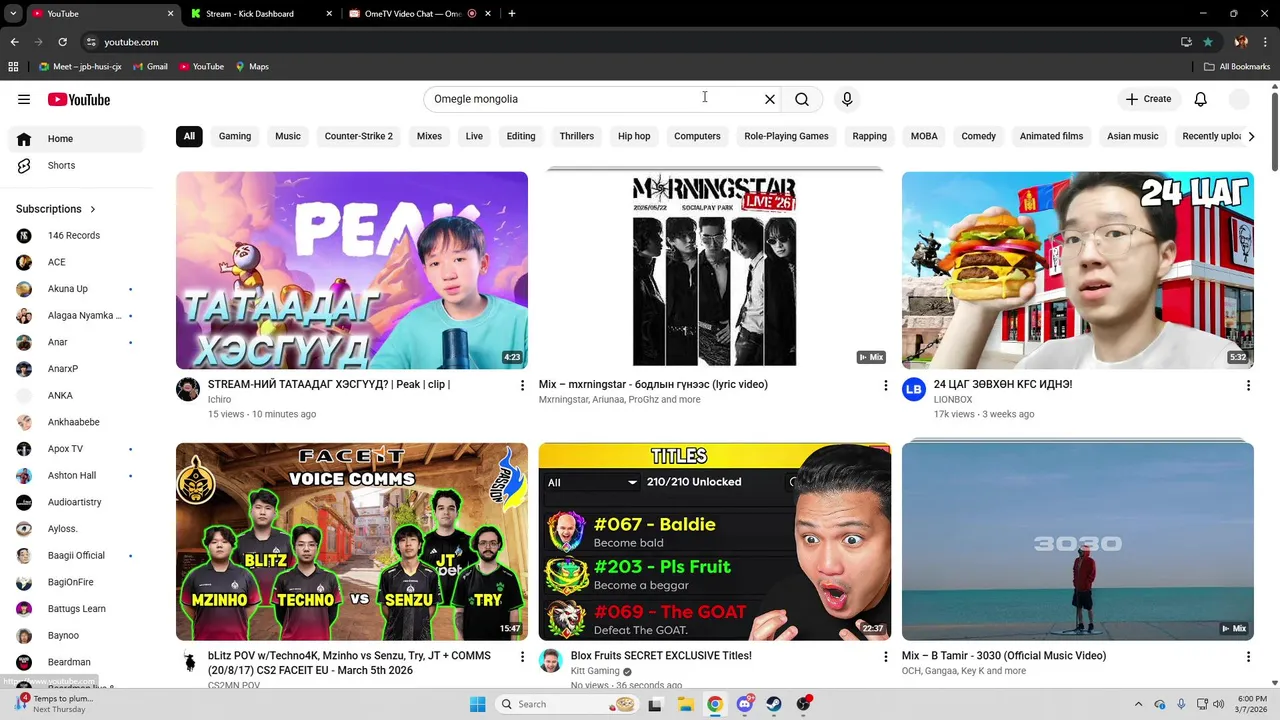Open the Akuna Up subscription
This screenshot has height=720, width=1280.
tap(76, 289)
